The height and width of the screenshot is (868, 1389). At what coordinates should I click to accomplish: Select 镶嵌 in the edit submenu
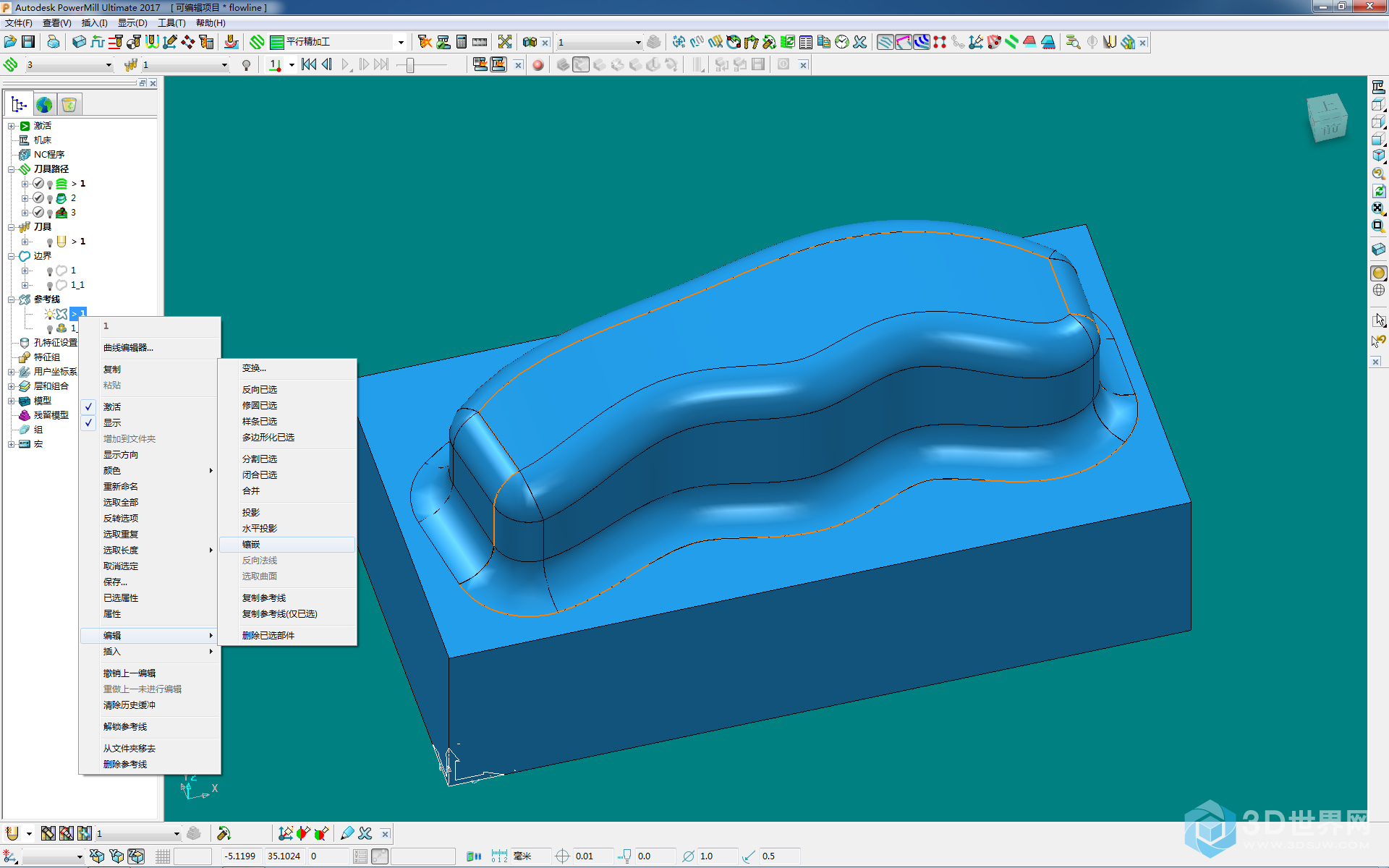287,544
